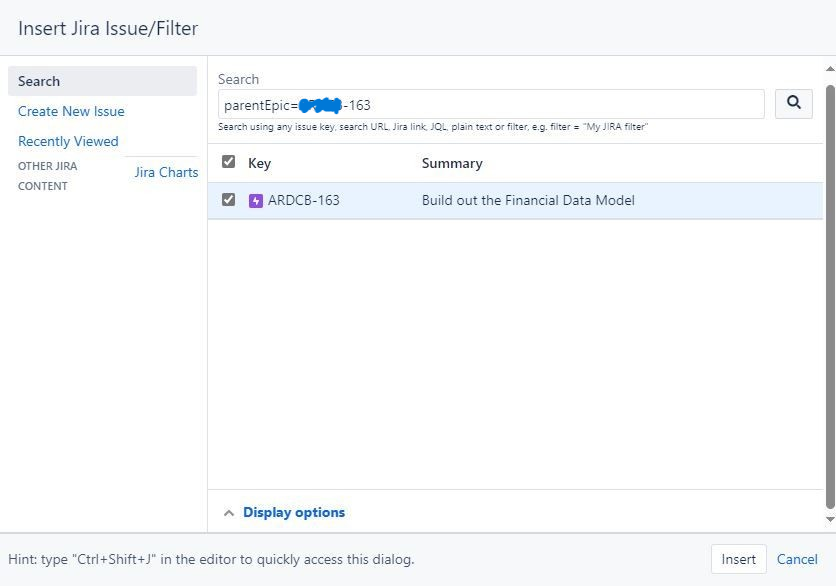Click the purple issue type icon beside ARDCB-163
836x586 pixels.
pyautogui.click(x=256, y=200)
